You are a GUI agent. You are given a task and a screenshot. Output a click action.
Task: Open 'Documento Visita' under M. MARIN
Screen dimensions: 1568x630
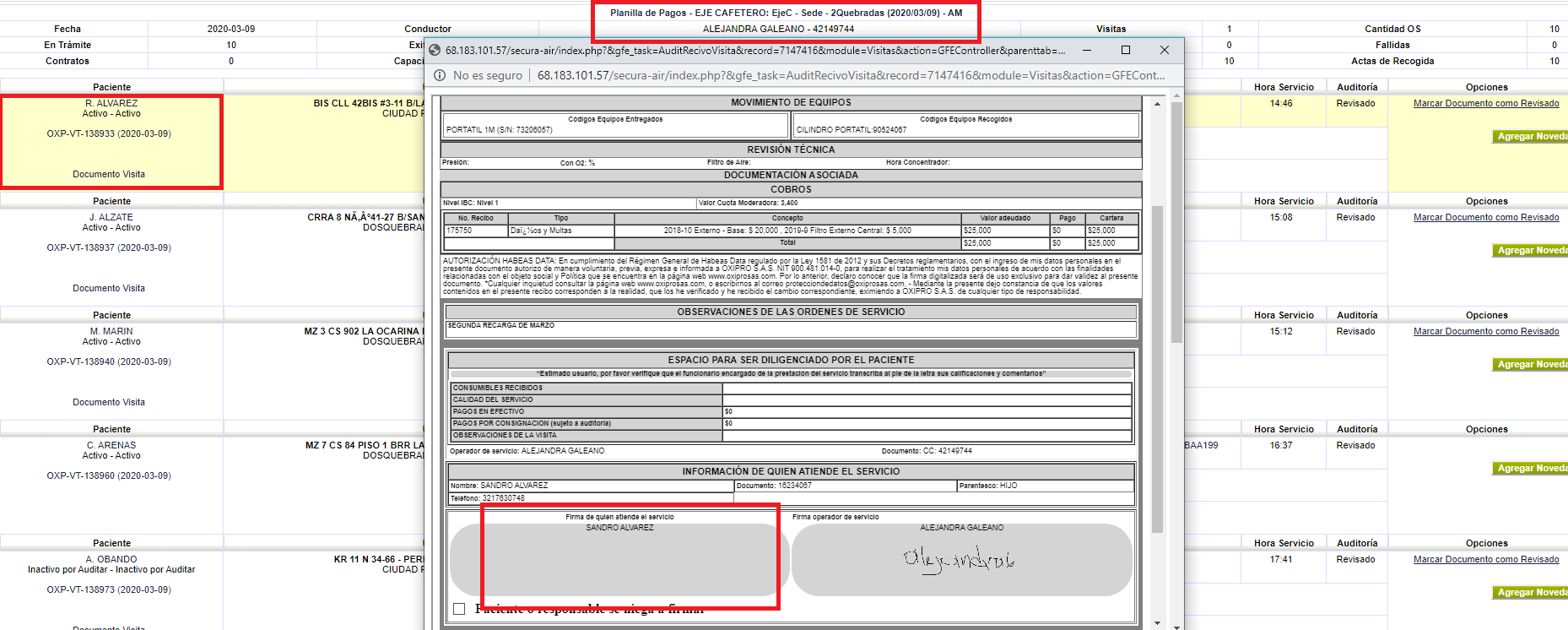point(109,402)
